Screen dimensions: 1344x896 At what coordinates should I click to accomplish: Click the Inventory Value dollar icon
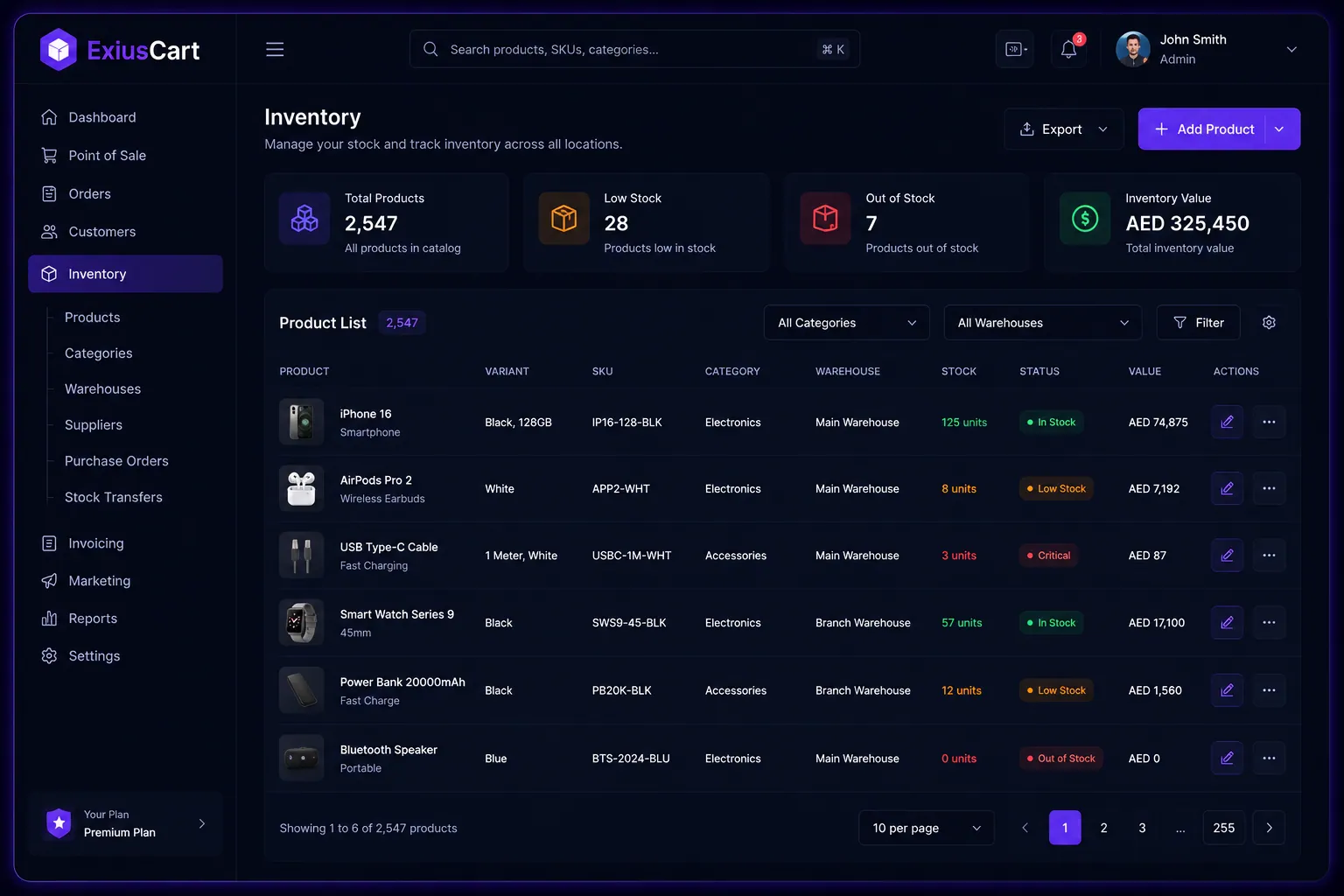point(1085,219)
